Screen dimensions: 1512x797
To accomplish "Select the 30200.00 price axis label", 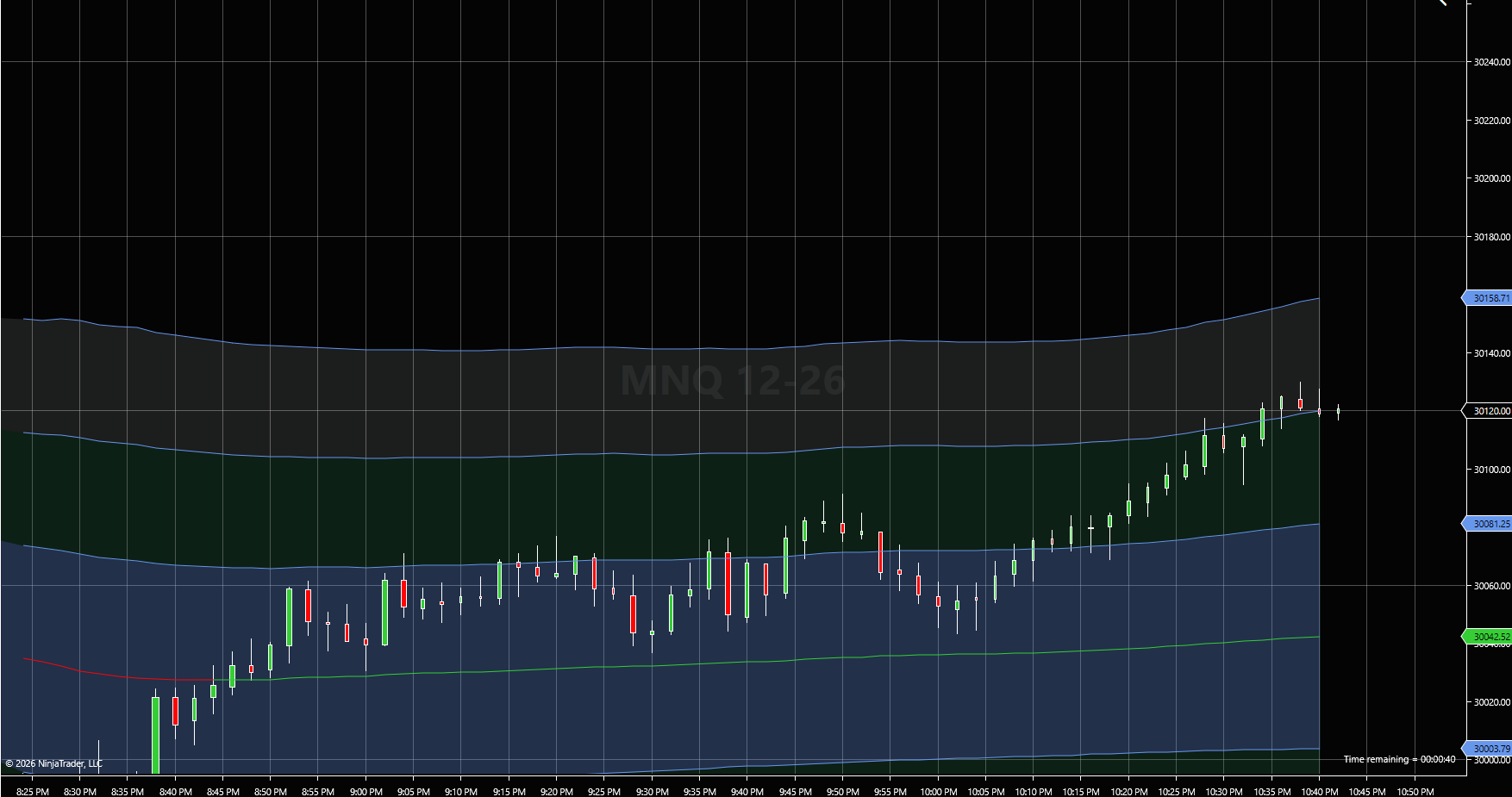I will click(1491, 178).
